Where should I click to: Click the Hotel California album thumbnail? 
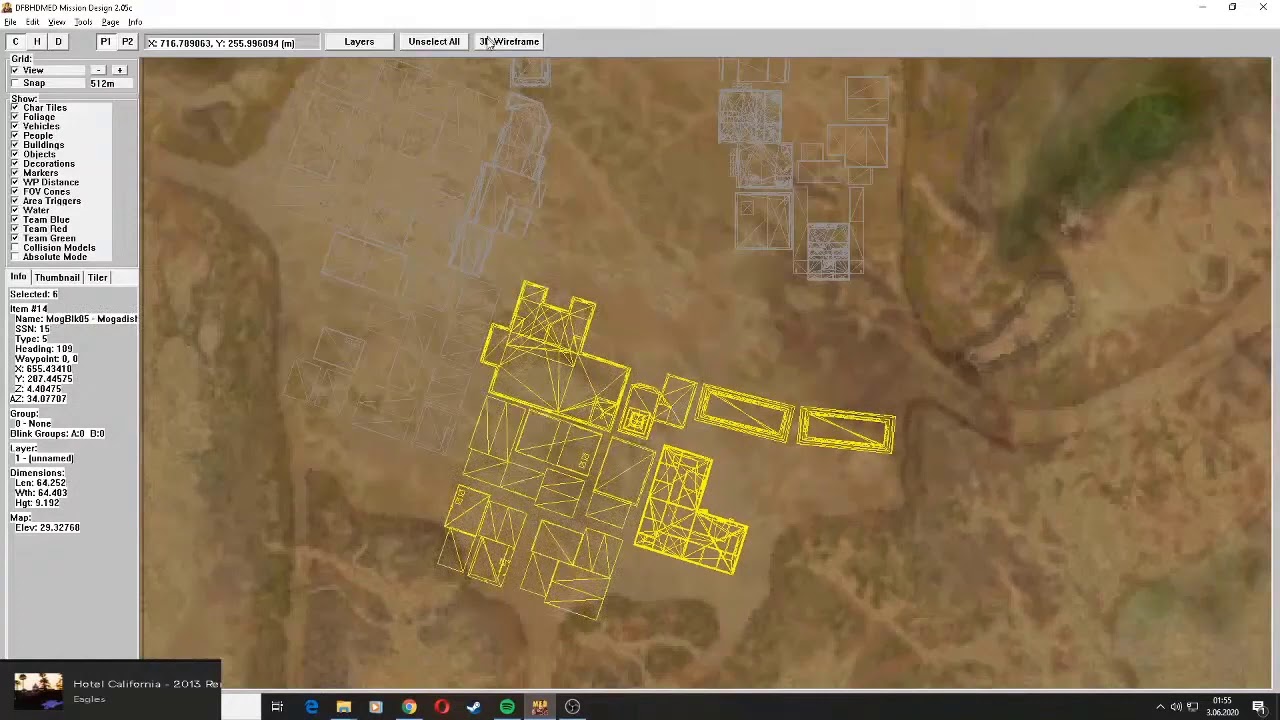pyautogui.click(x=38, y=691)
